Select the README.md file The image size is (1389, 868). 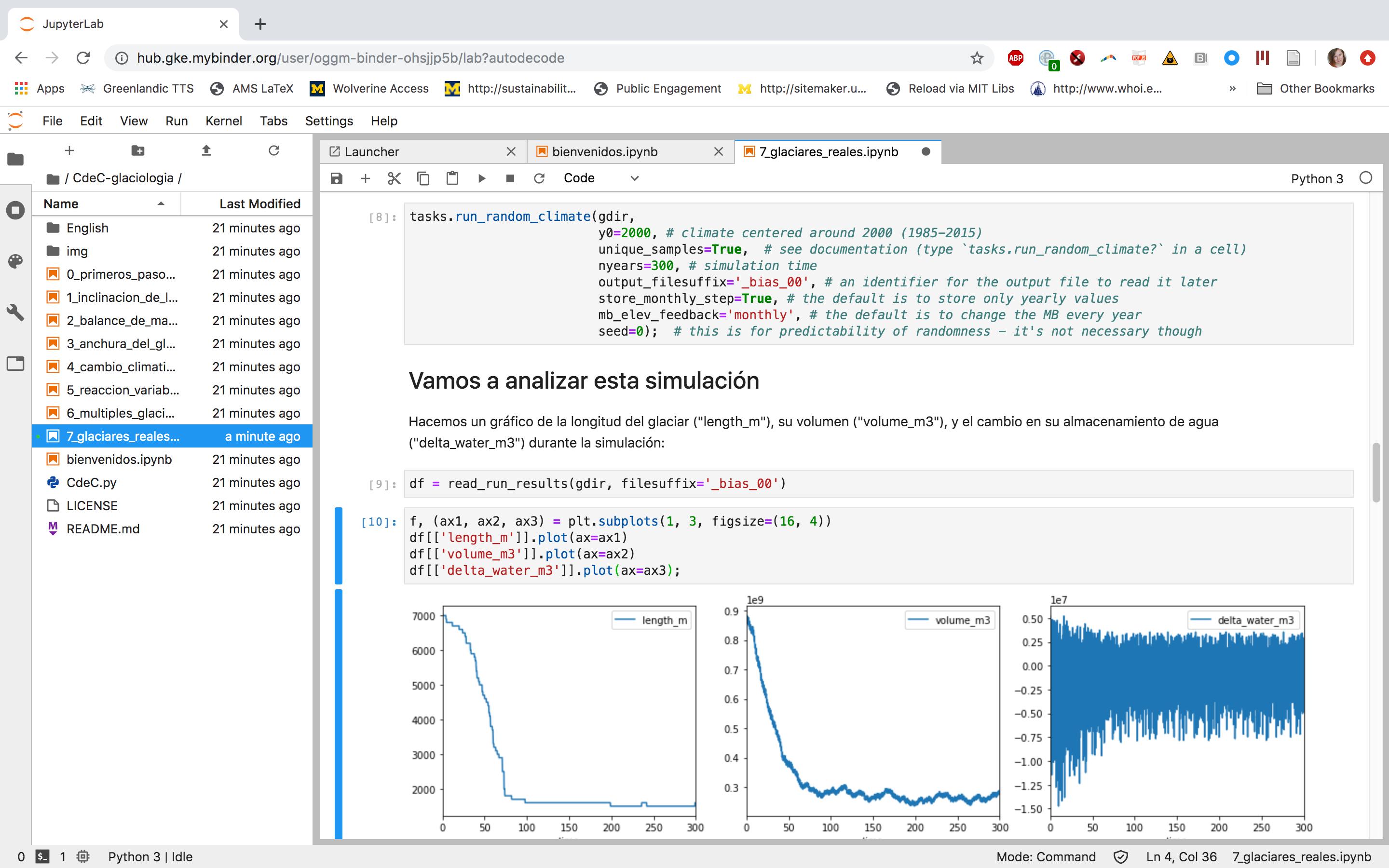pyautogui.click(x=172, y=529)
